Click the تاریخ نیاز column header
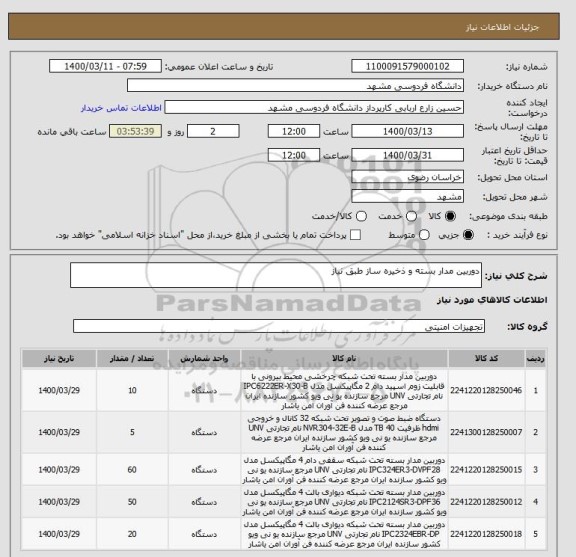This screenshot has width=576, height=557. (59, 359)
